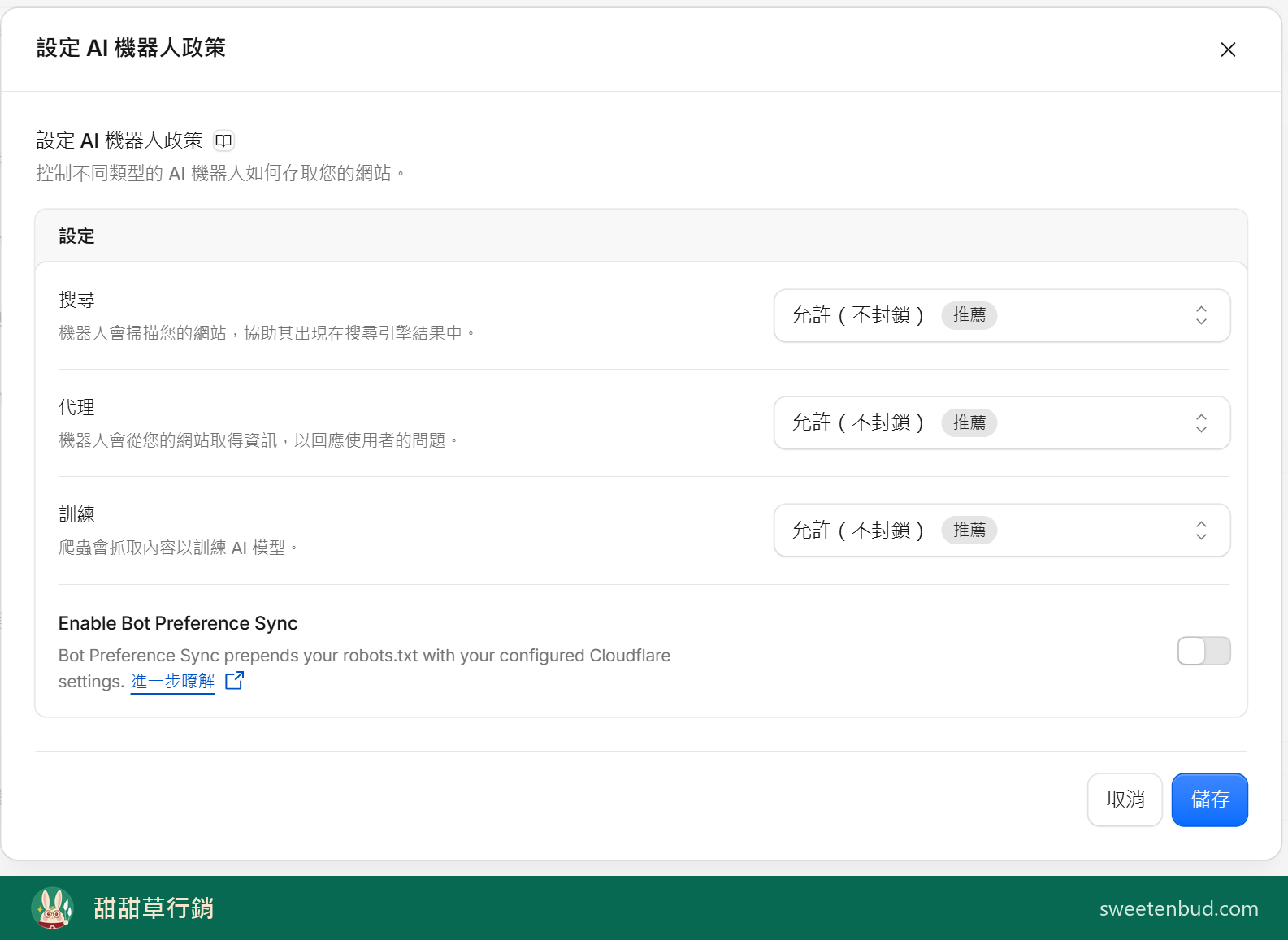Image resolution: width=1288 pixels, height=940 pixels.
Task: Click the external link icon after 進一步瞭解
Action: [x=234, y=680]
